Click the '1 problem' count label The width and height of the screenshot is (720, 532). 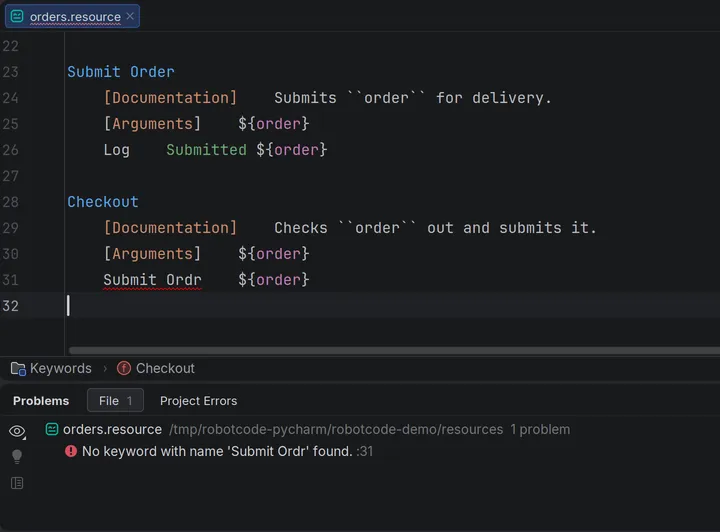pos(540,429)
